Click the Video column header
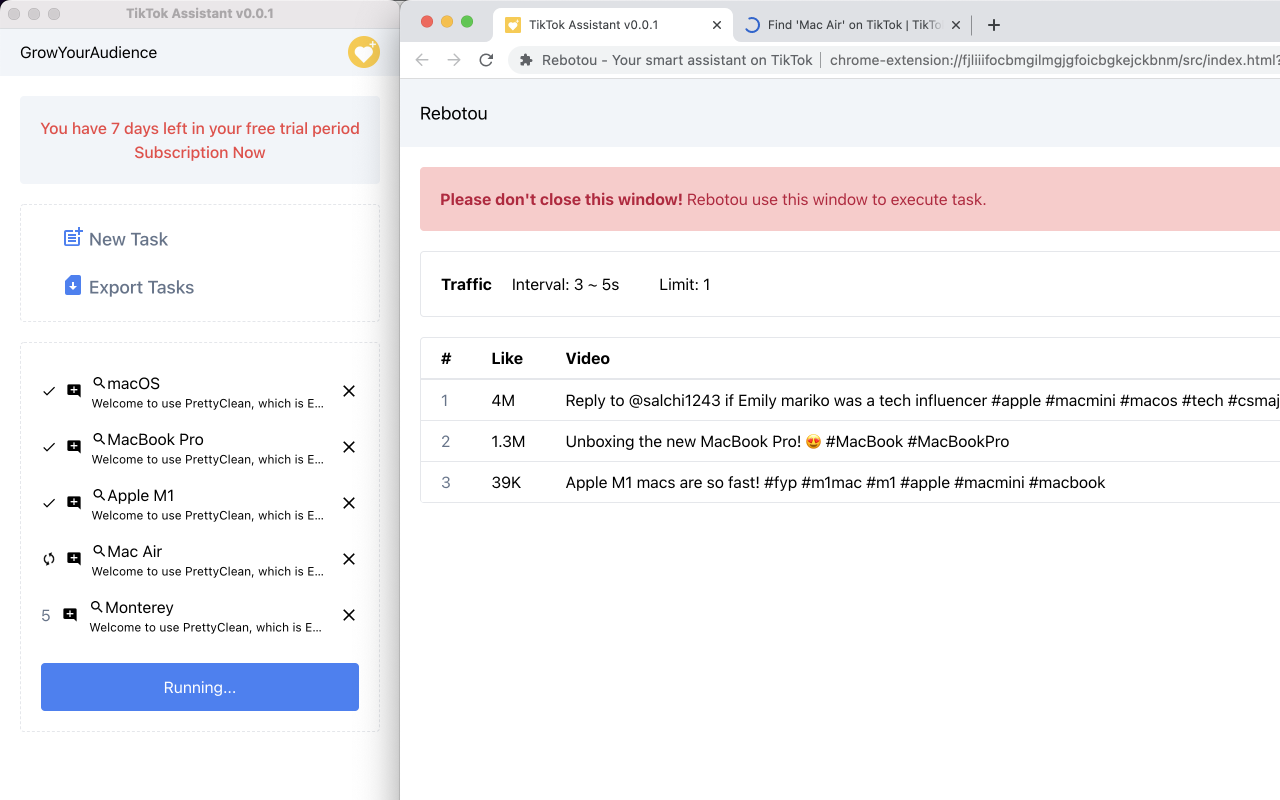Image resolution: width=1280 pixels, height=800 pixels. click(x=588, y=358)
